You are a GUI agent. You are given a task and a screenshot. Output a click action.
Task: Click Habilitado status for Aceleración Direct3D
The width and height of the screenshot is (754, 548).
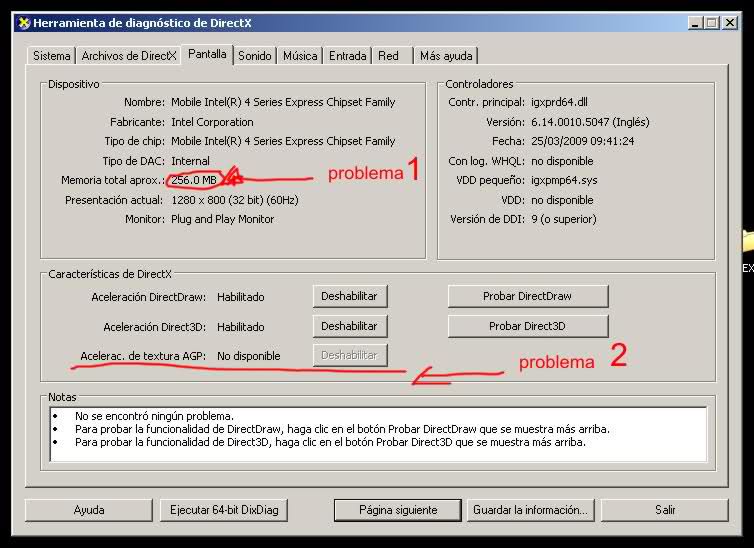tap(240, 327)
